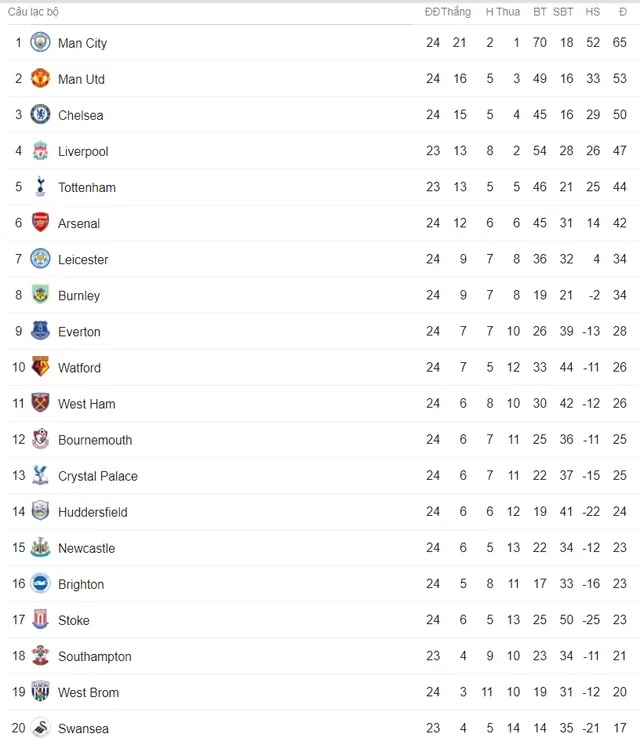Select the Watford club badge

(x=40, y=367)
